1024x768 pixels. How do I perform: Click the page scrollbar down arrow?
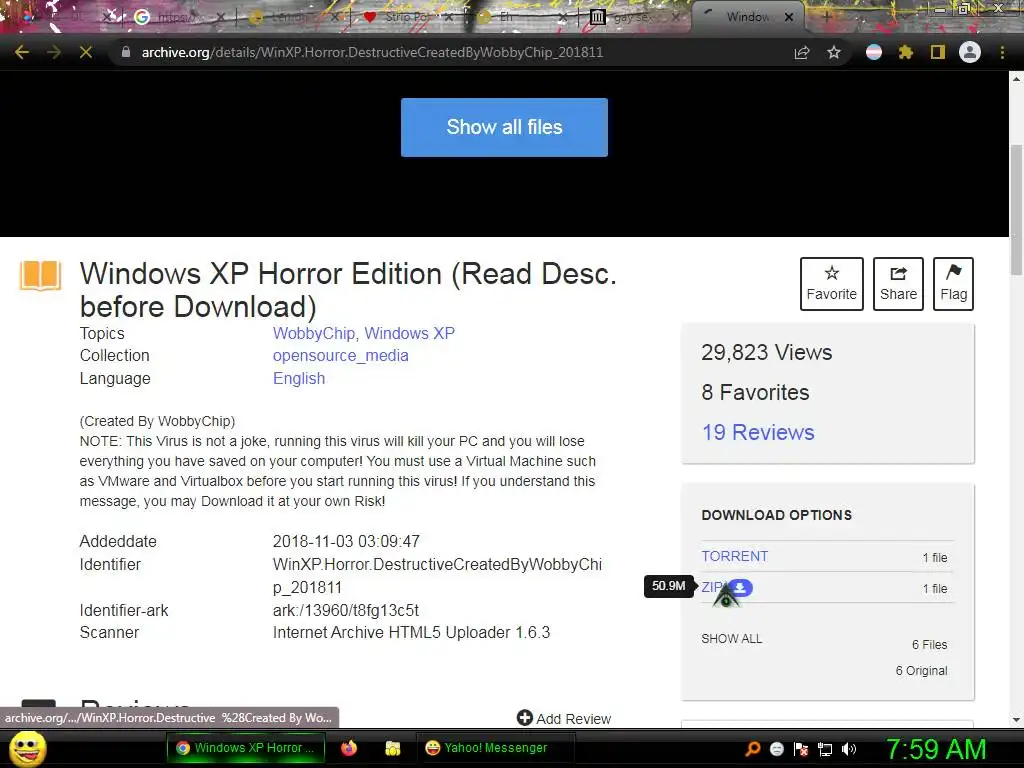coord(1016,720)
